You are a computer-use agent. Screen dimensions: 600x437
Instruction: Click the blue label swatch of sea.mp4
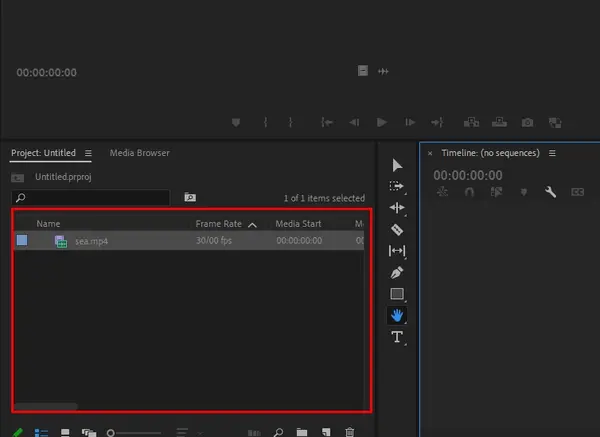(22, 240)
